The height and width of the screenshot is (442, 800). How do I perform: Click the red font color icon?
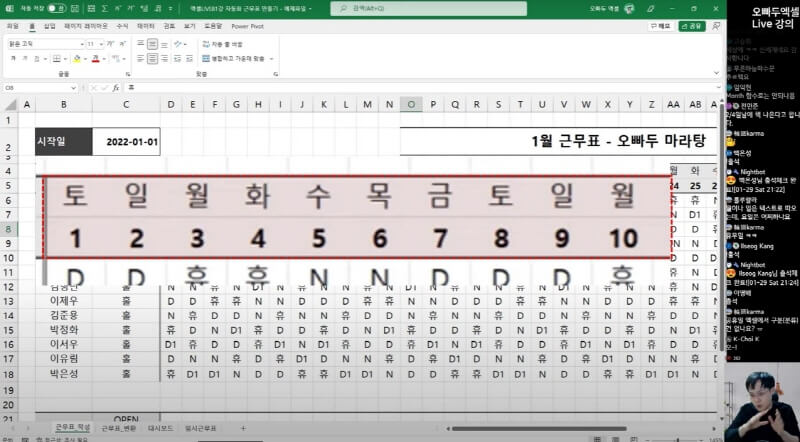pyautogui.click(x=95, y=59)
